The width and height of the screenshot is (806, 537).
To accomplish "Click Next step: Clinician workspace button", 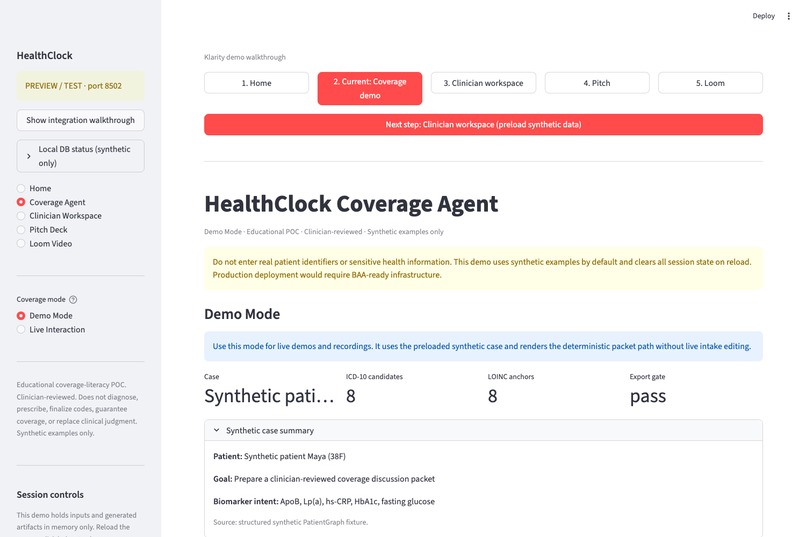I will [x=483, y=124].
